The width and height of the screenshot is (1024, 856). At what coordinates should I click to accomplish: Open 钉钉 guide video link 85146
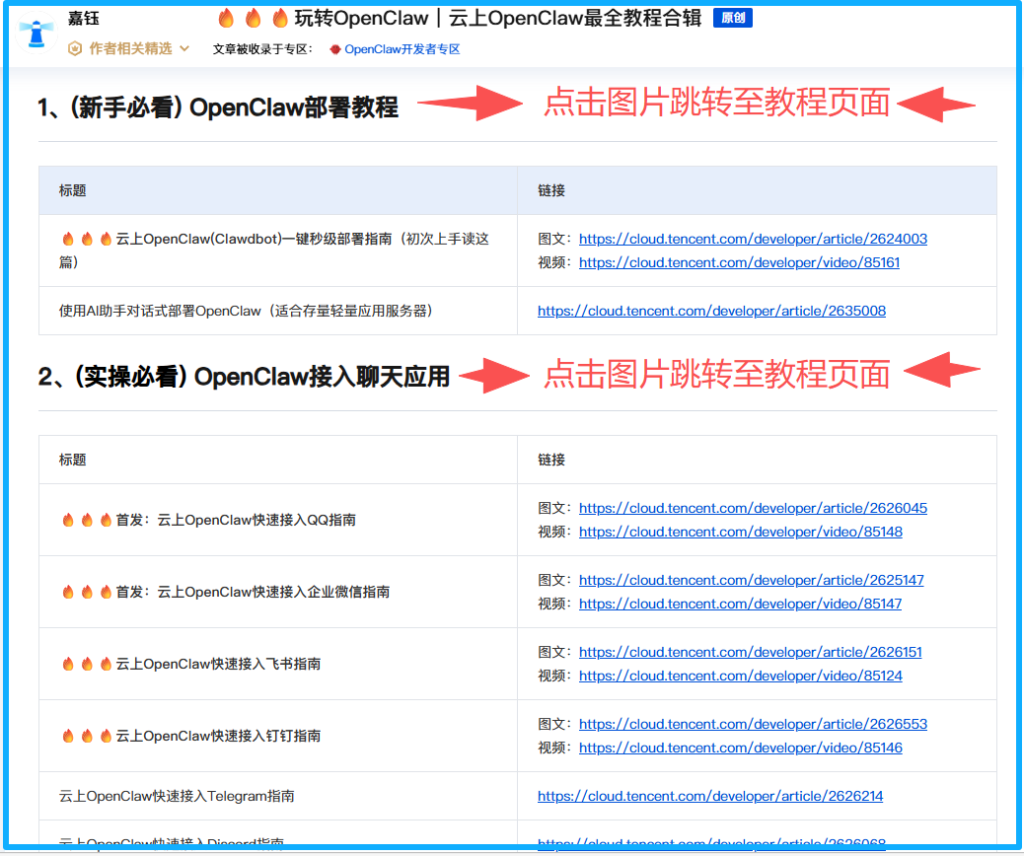point(740,748)
